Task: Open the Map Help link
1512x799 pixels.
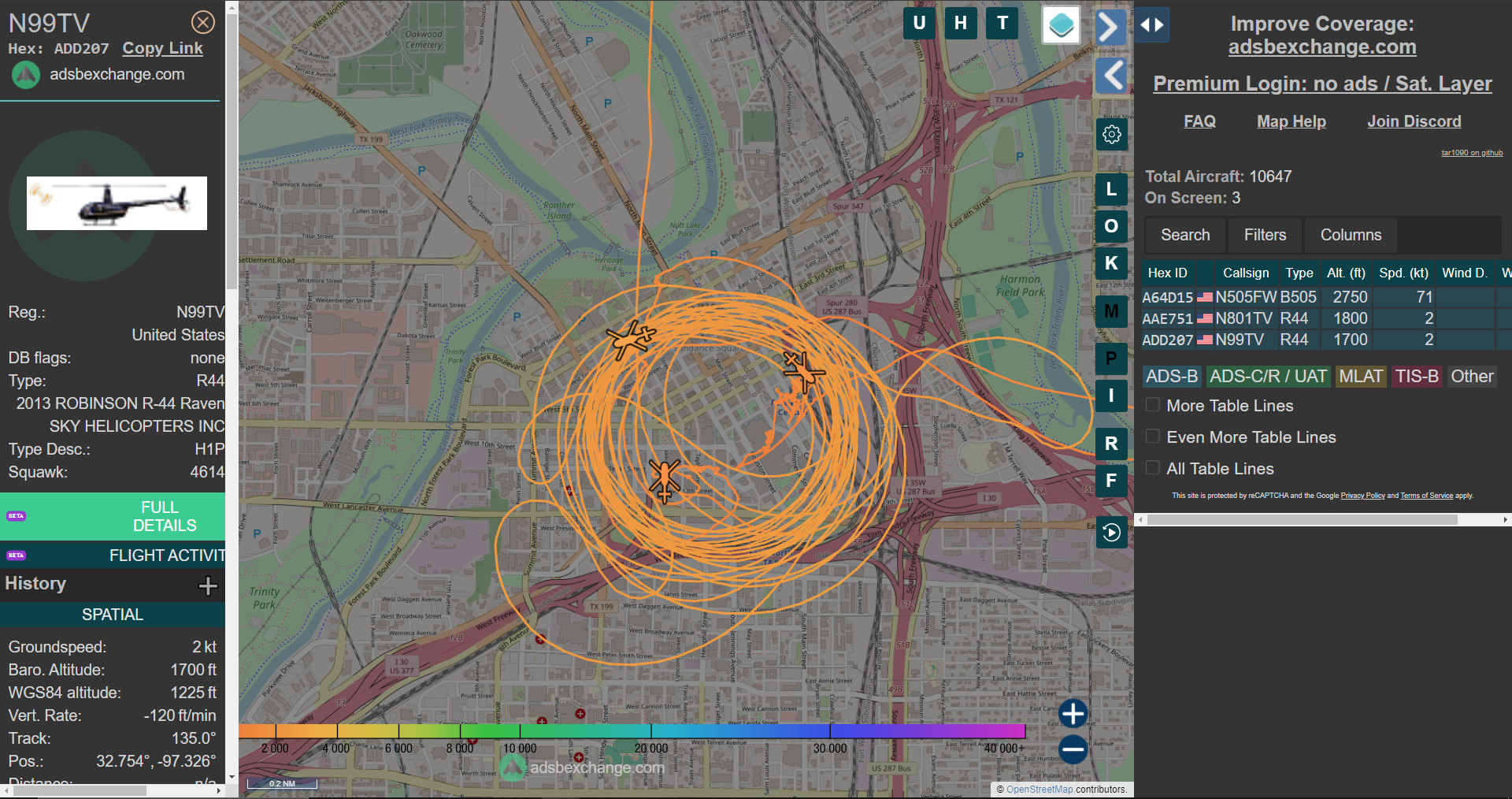Action: coord(1291,121)
